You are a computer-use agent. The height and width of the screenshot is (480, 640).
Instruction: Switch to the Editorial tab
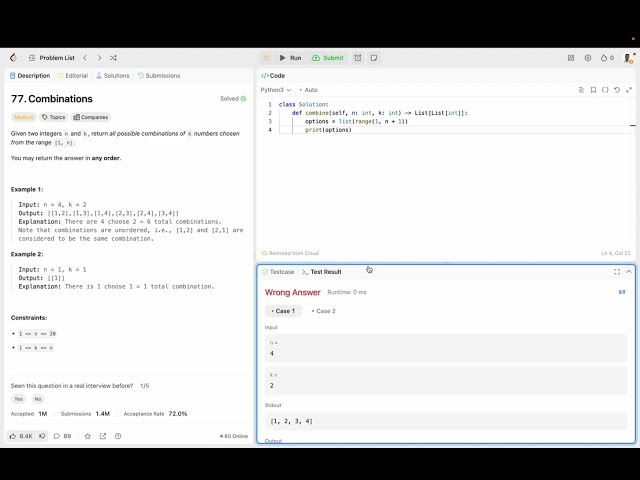(73, 76)
